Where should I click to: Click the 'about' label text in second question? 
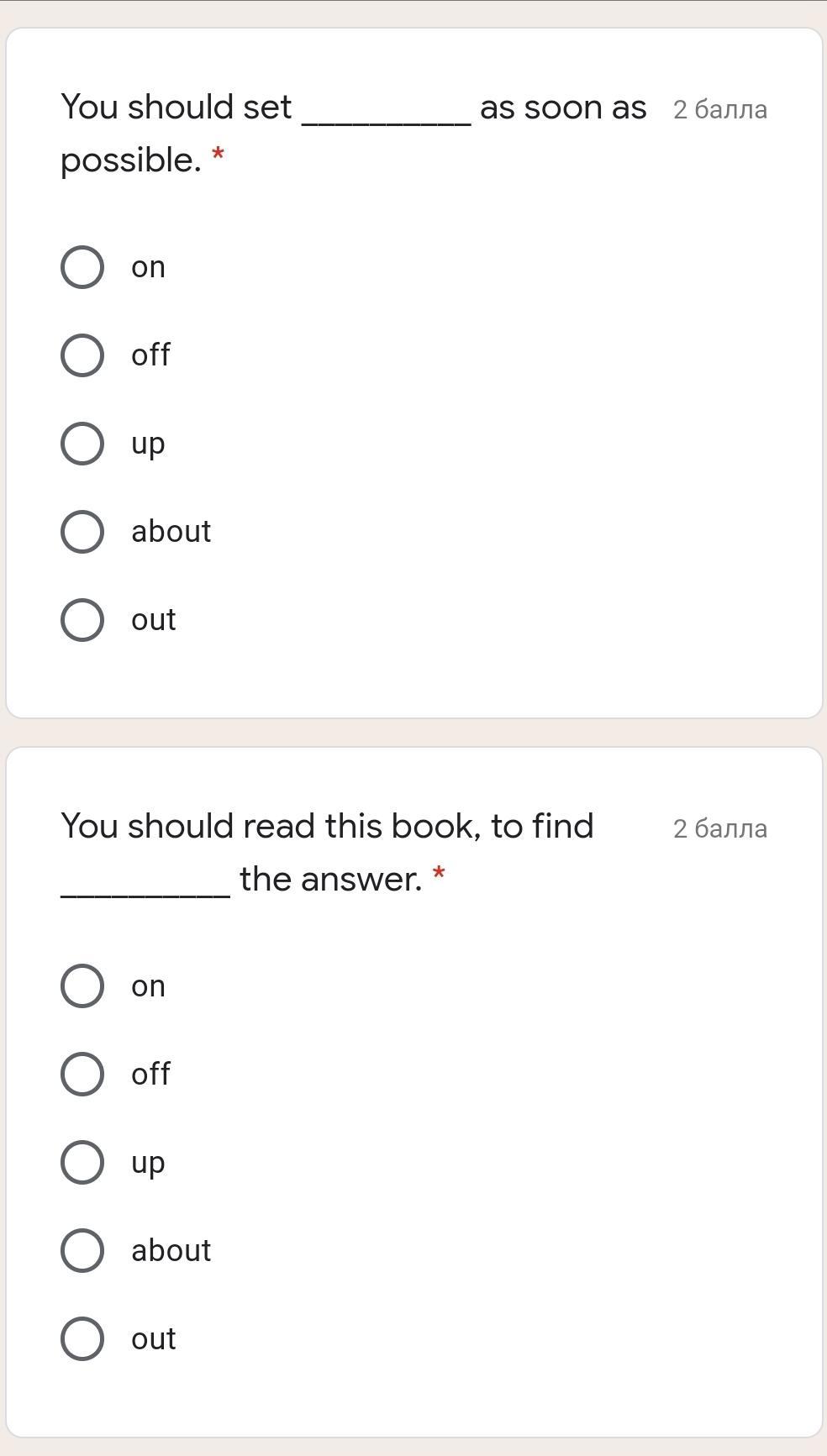(x=171, y=1251)
